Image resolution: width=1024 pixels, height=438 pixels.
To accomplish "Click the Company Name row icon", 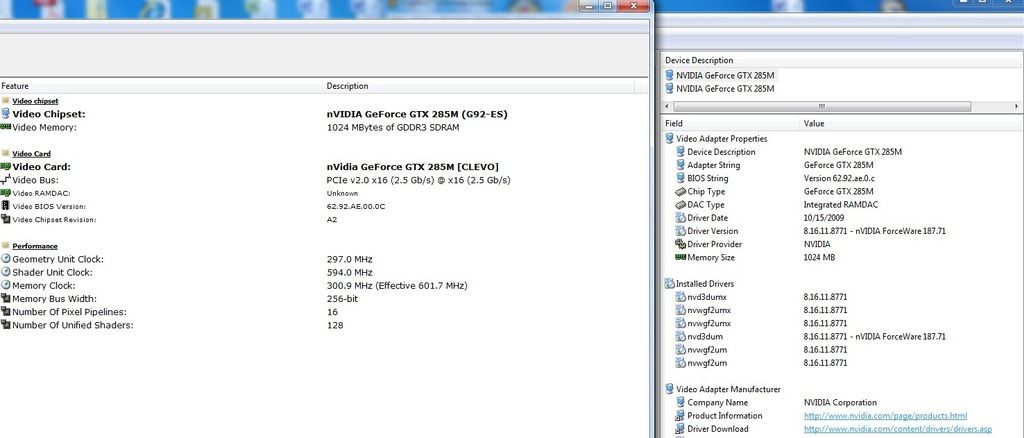I will click(680, 402).
